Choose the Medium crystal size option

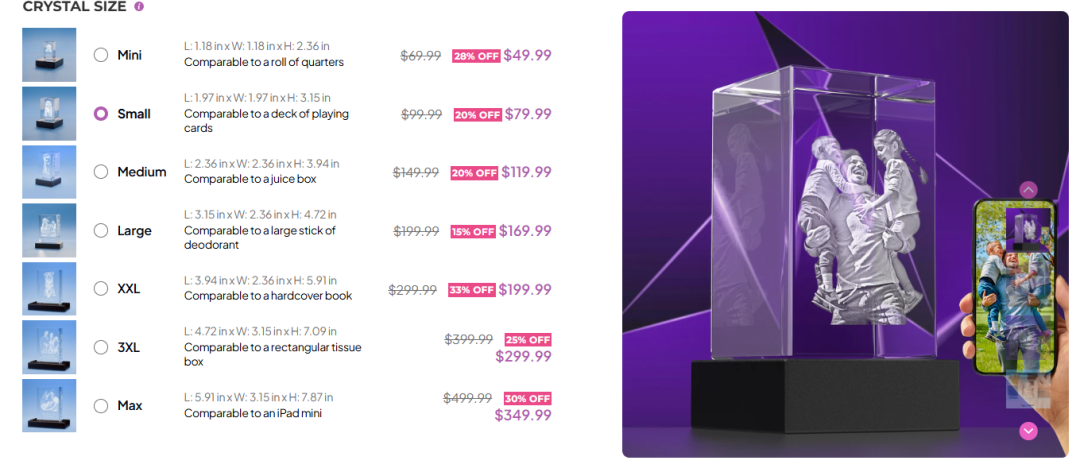(101, 172)
